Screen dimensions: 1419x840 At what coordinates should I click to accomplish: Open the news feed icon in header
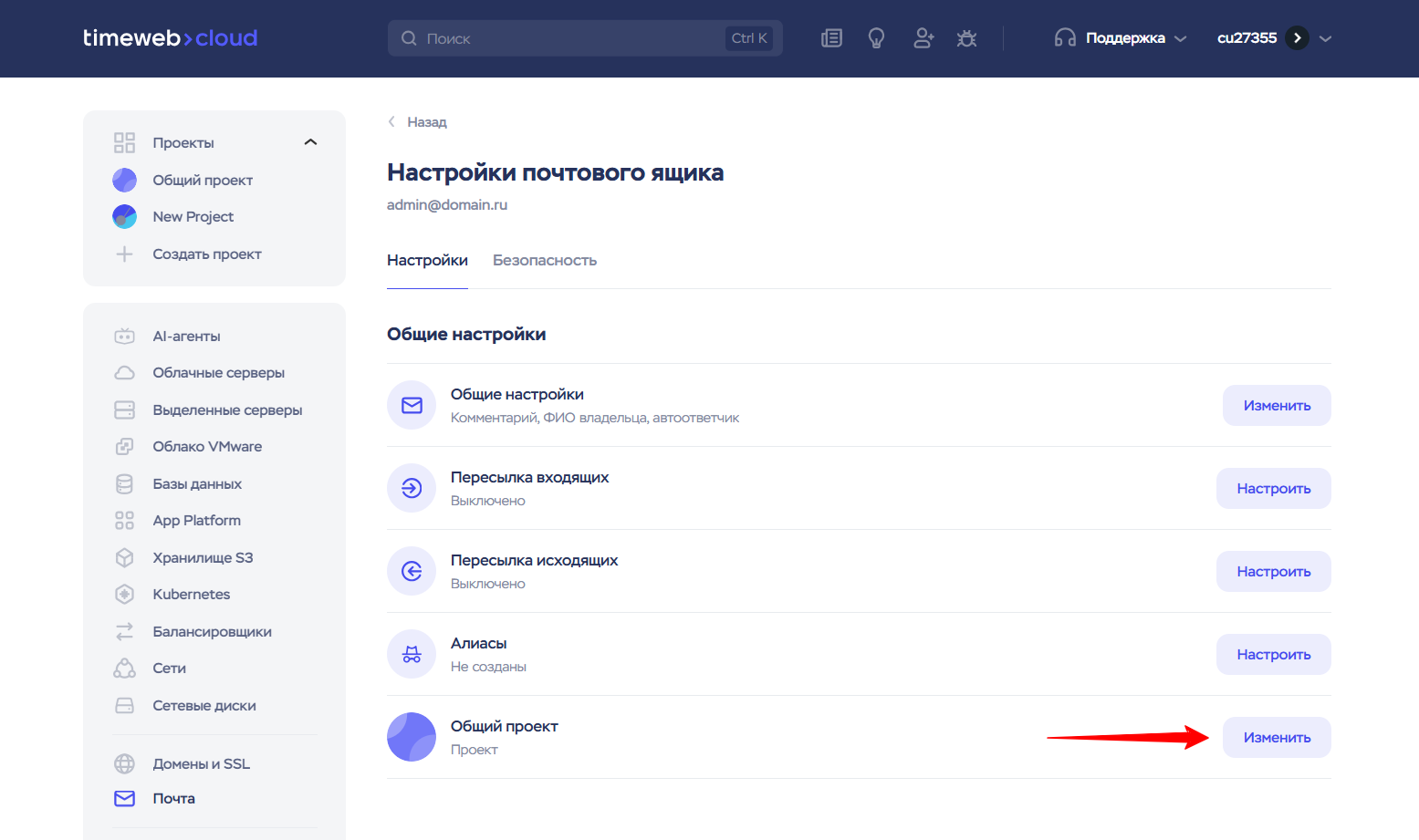(831, 38)
